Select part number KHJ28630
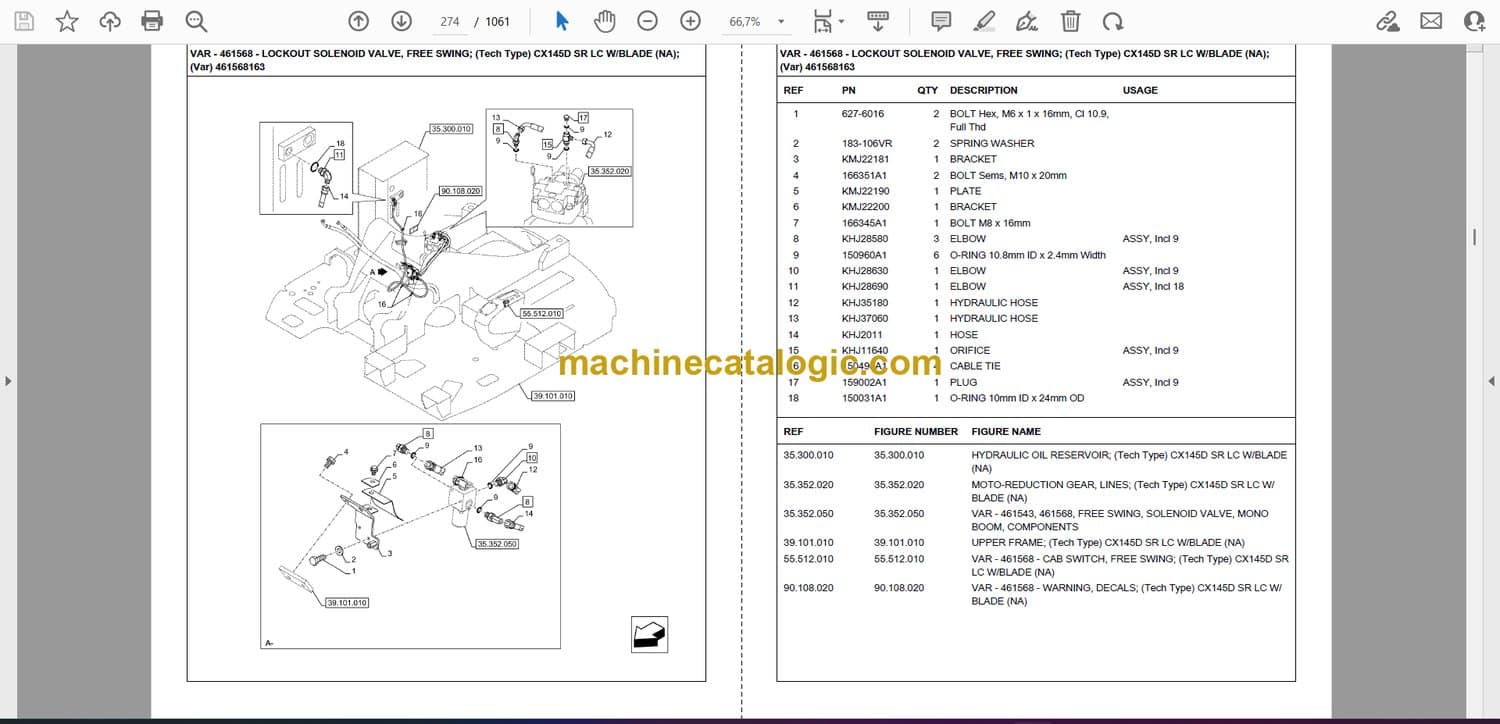1500x724 pixels. [x=864, y=271]
